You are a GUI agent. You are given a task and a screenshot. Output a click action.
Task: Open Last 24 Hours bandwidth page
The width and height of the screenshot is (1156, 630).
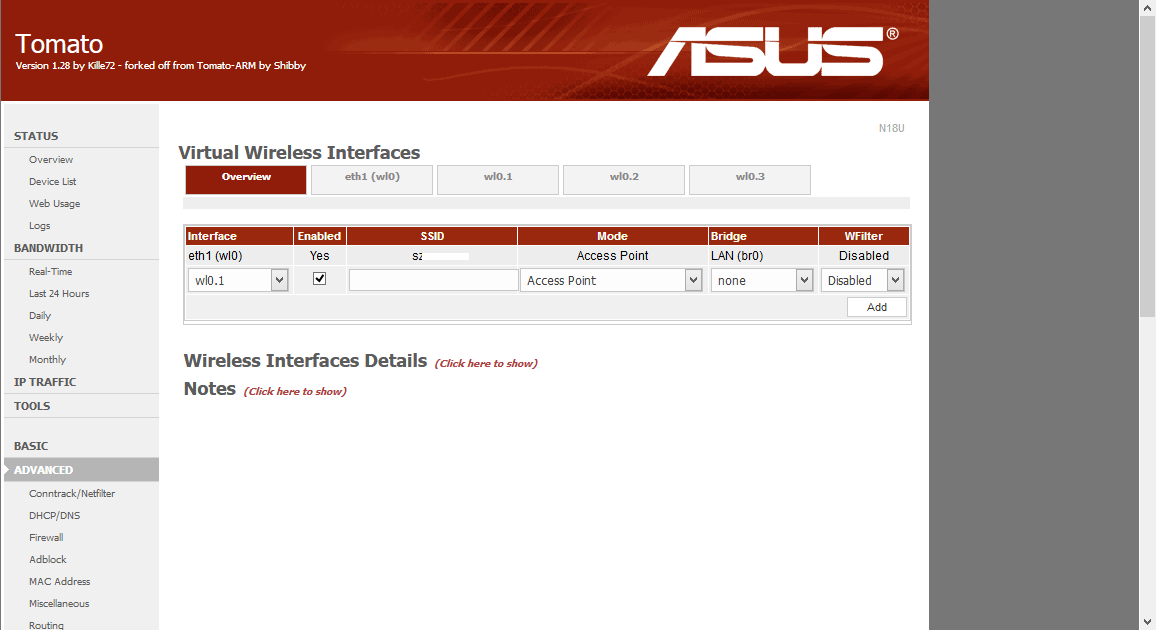59,294
